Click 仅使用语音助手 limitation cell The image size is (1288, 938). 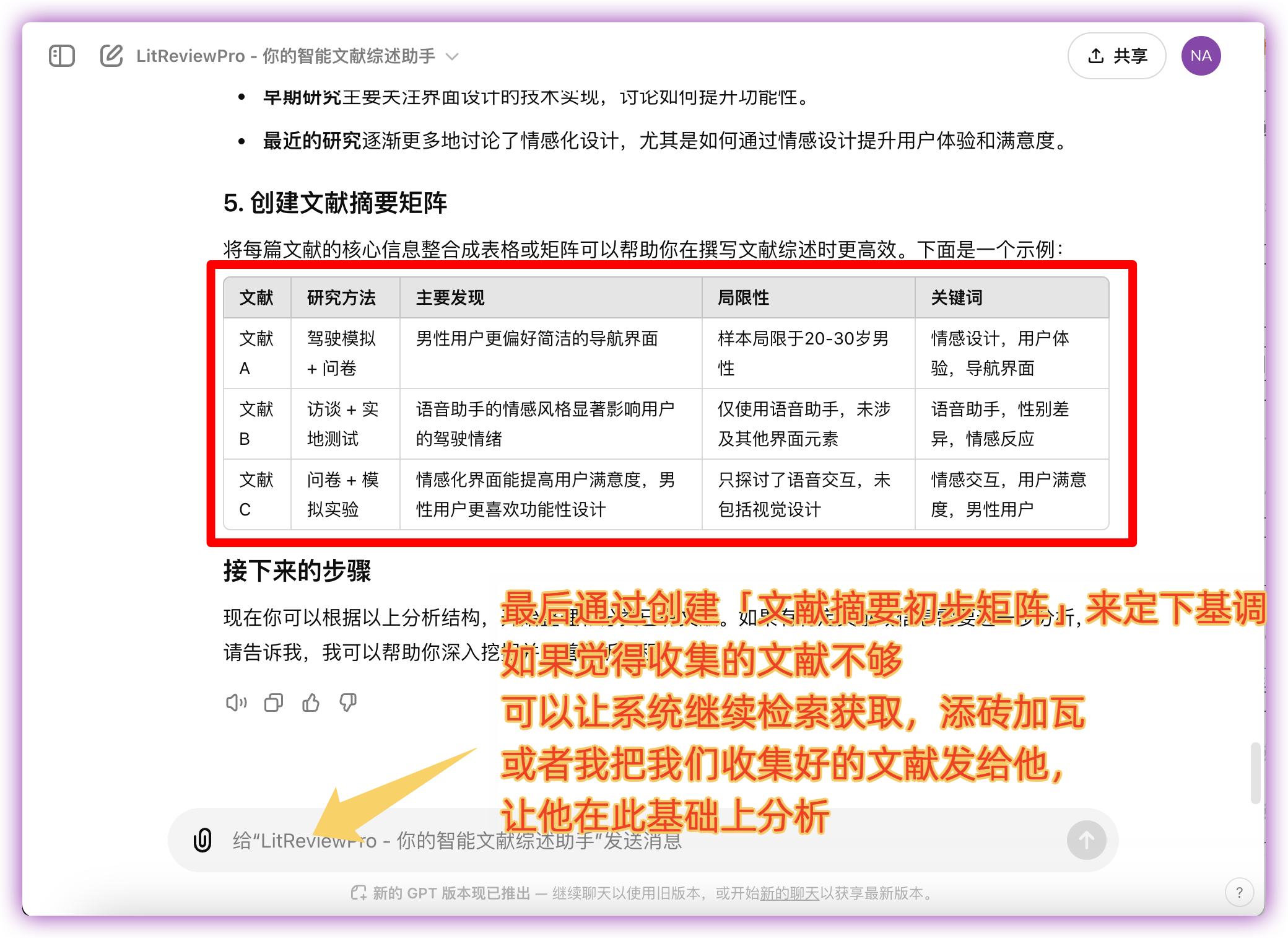click(x=809, y=424)
